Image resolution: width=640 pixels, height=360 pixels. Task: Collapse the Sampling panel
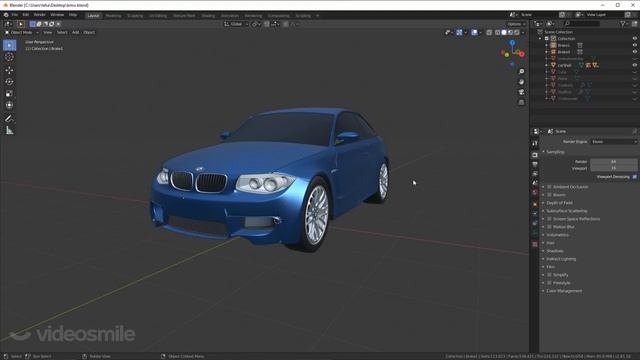click(555, 152)
